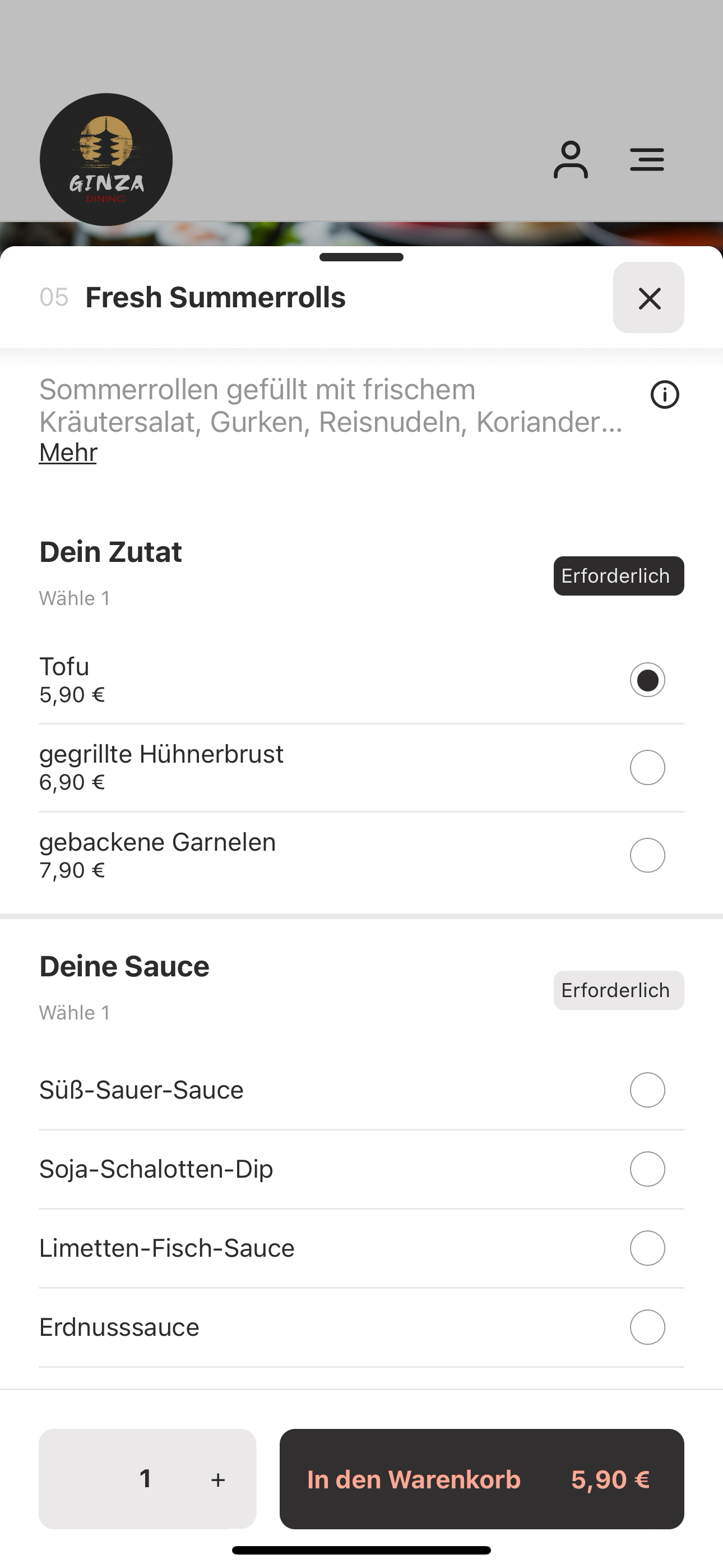Expand description with Mehr link
This screenshot has width=723, height=1568.
[x=68, y=452]
